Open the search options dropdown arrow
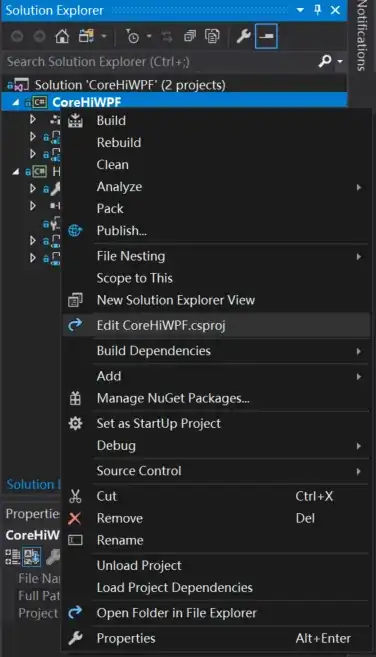 pyautogui.click(x=340, y=62)
